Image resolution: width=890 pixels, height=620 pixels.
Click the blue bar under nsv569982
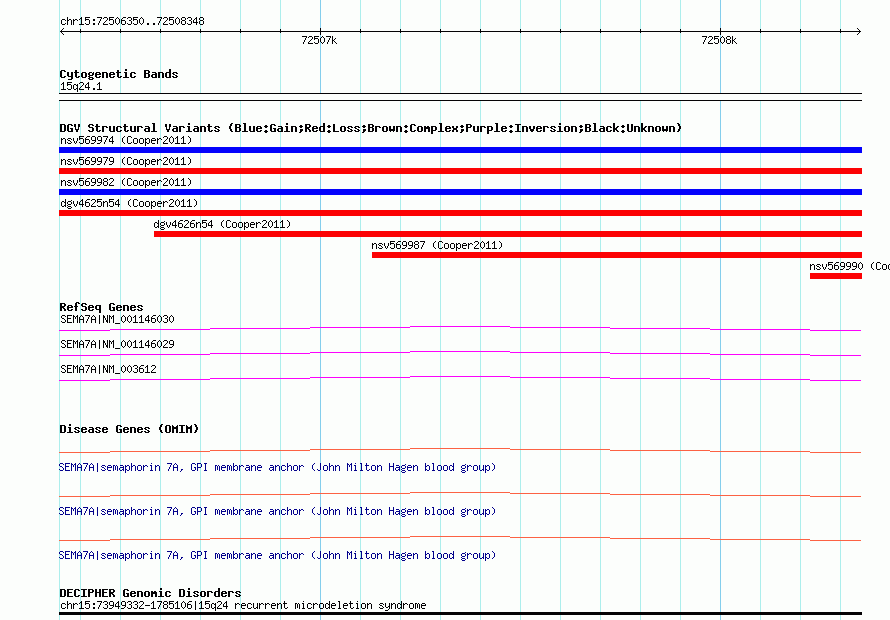tap(460, 192)
